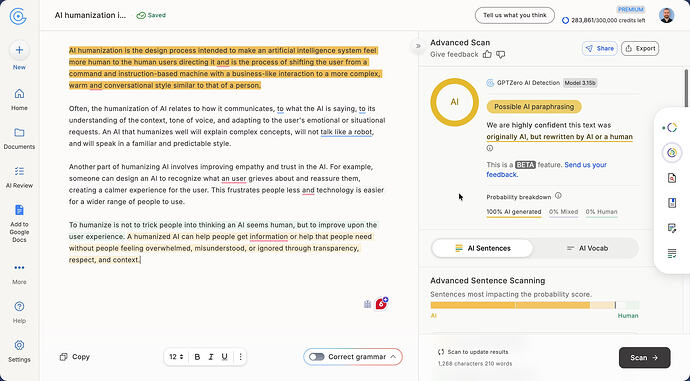This screenshot has width=690, height=381.
Task: Select the red document search icon in right toolbar
Action: point(672,178)
